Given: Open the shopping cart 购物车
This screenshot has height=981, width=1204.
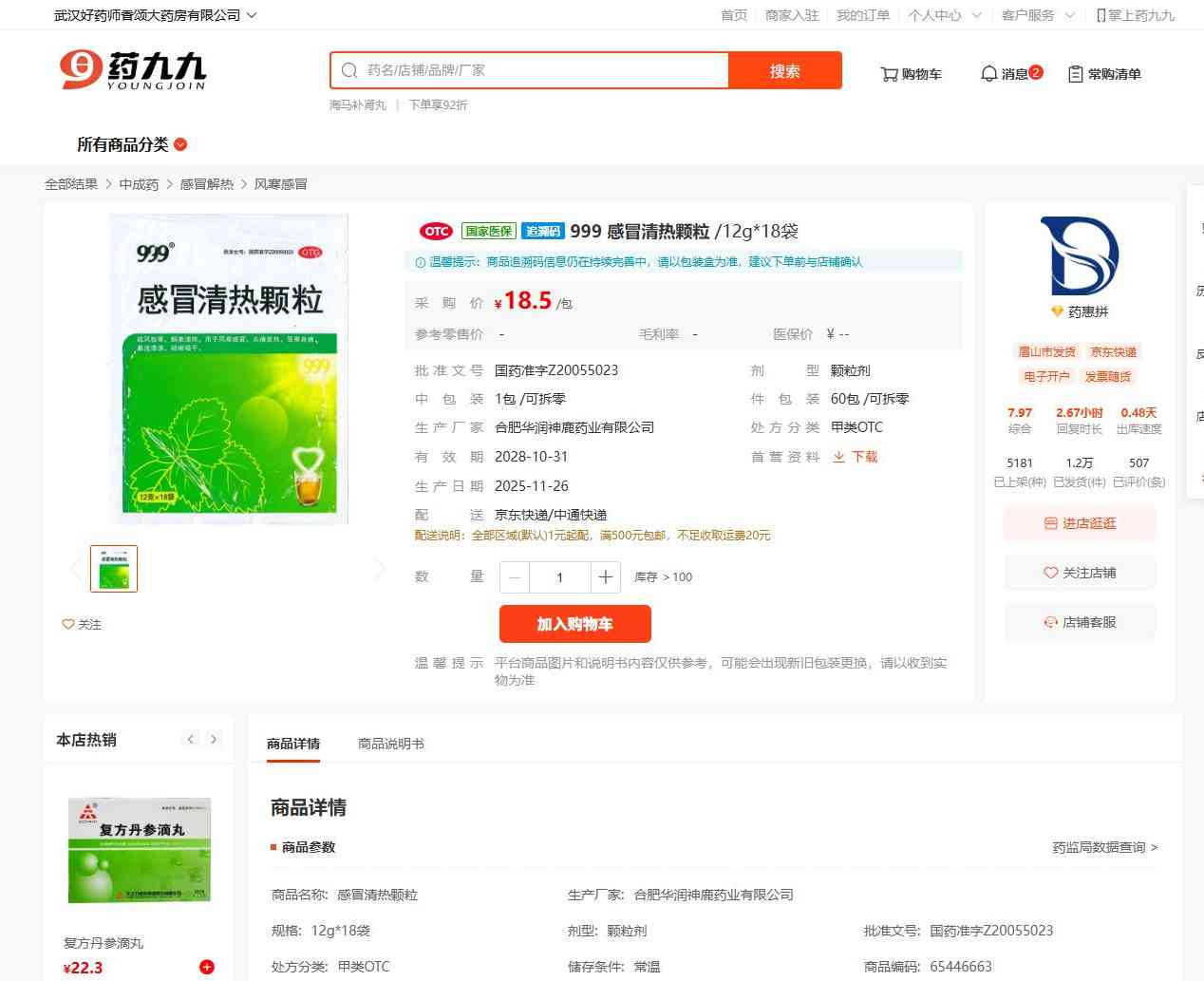Looking at the screenshot, I should pos(911,74).
